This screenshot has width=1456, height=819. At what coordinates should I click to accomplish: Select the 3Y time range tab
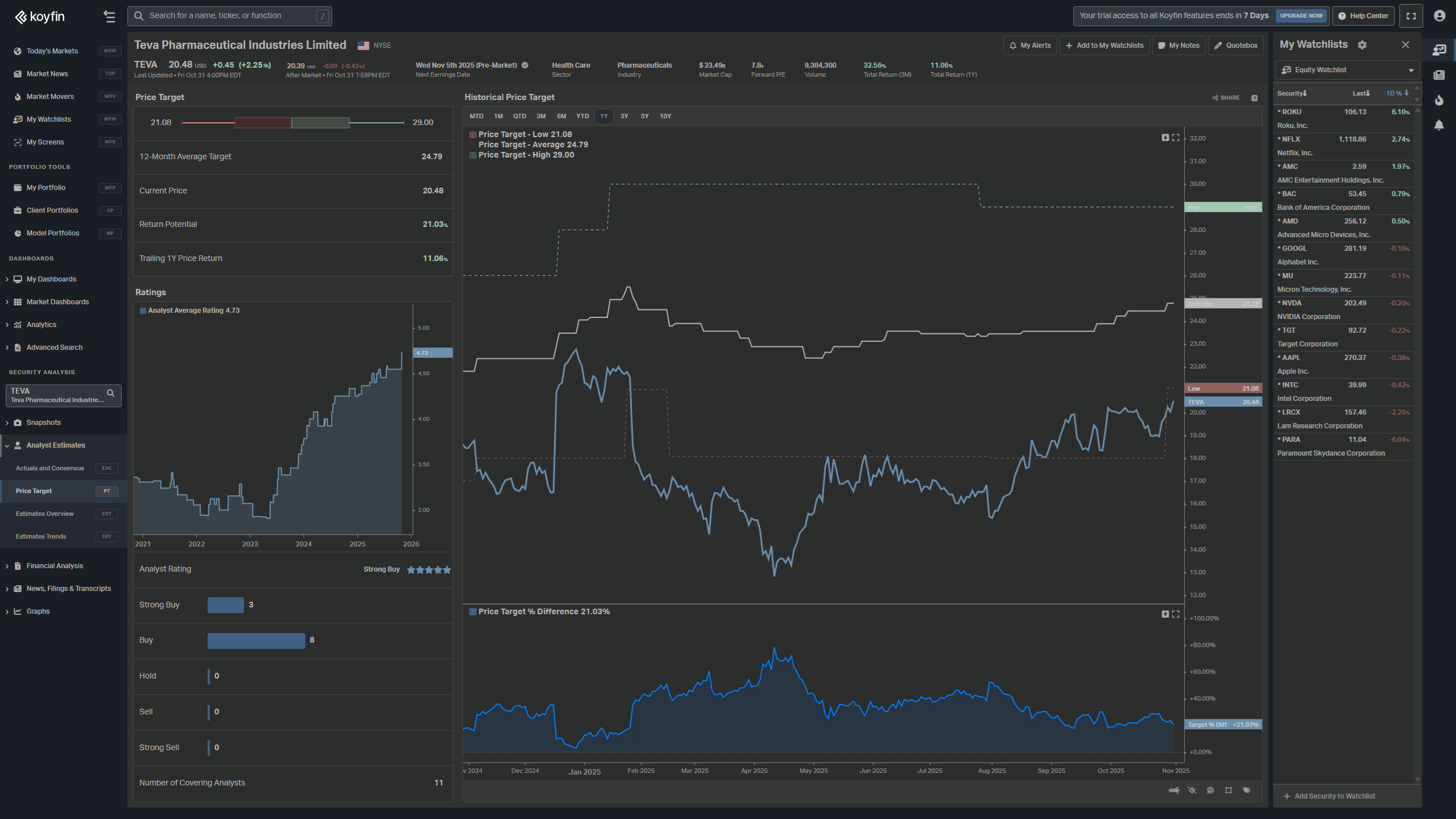(624, 116)
